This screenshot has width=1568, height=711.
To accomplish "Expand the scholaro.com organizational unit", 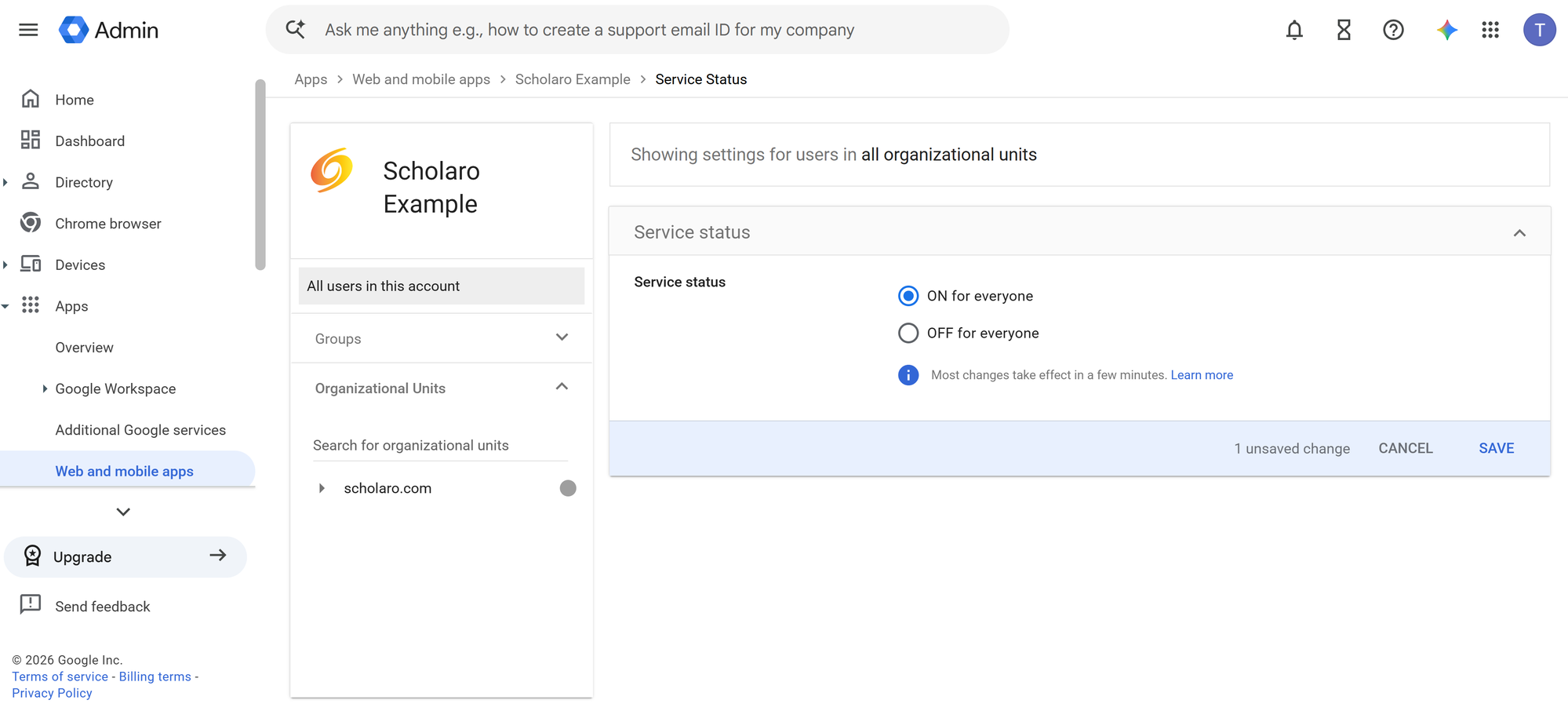I will [322, 488].
